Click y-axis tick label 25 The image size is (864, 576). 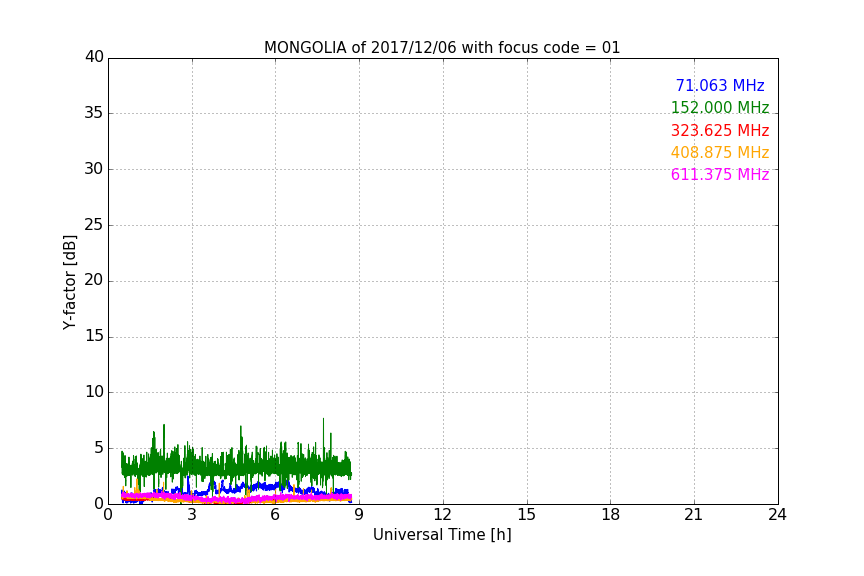(x=94, y=224)
